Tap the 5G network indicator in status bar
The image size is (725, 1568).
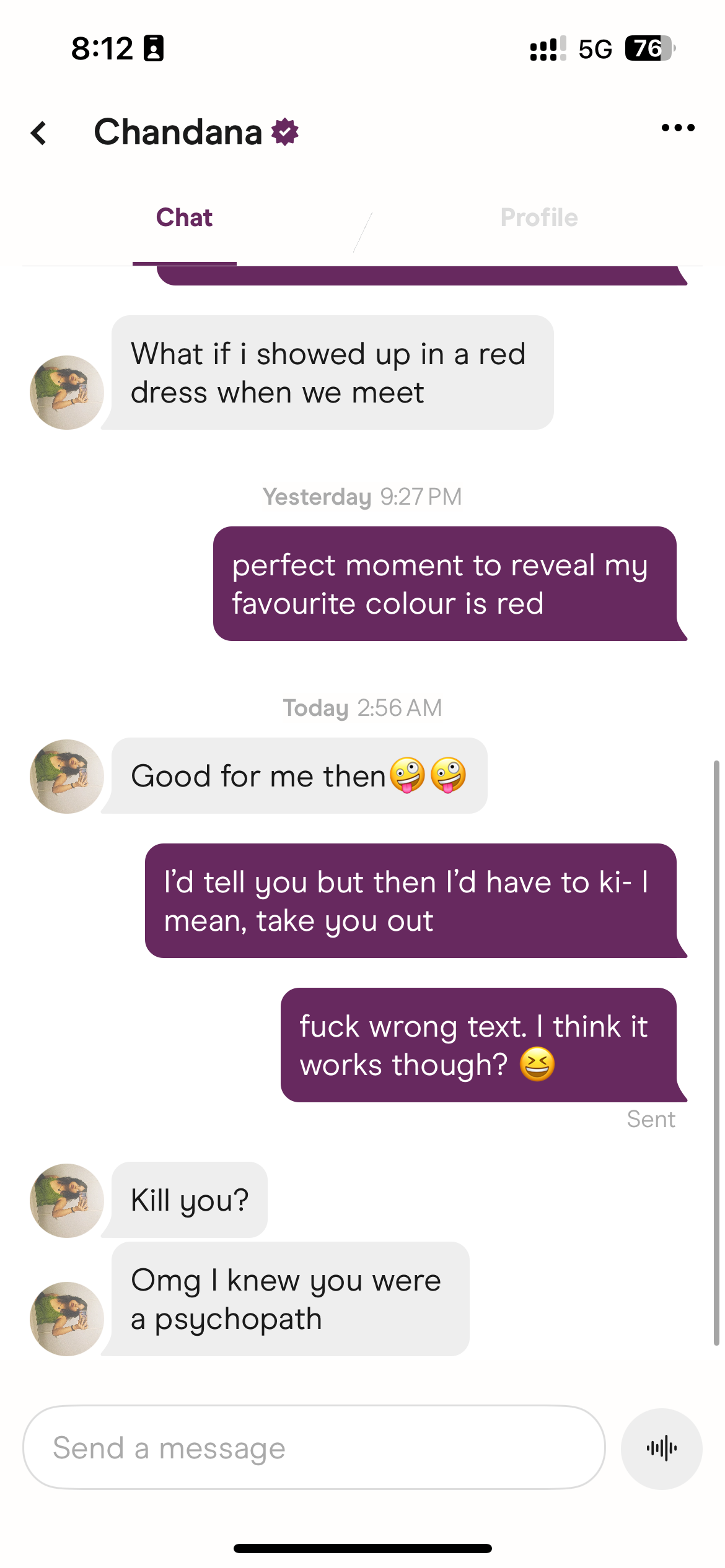coord(595,49)
